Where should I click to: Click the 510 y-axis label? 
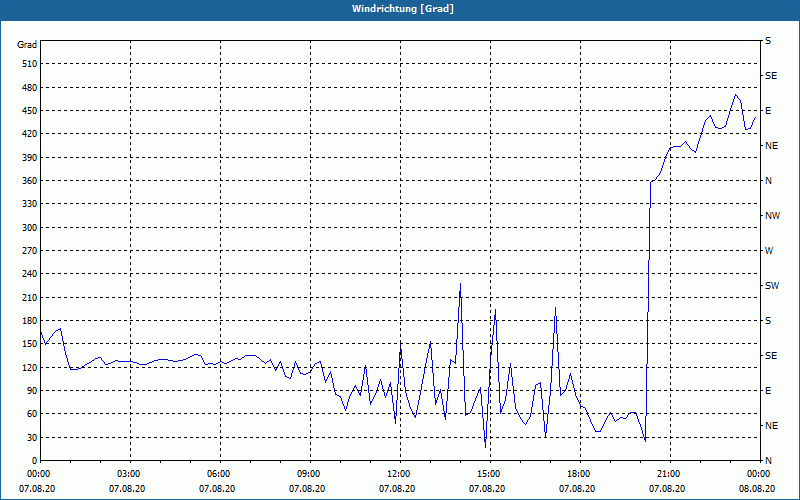30,64
